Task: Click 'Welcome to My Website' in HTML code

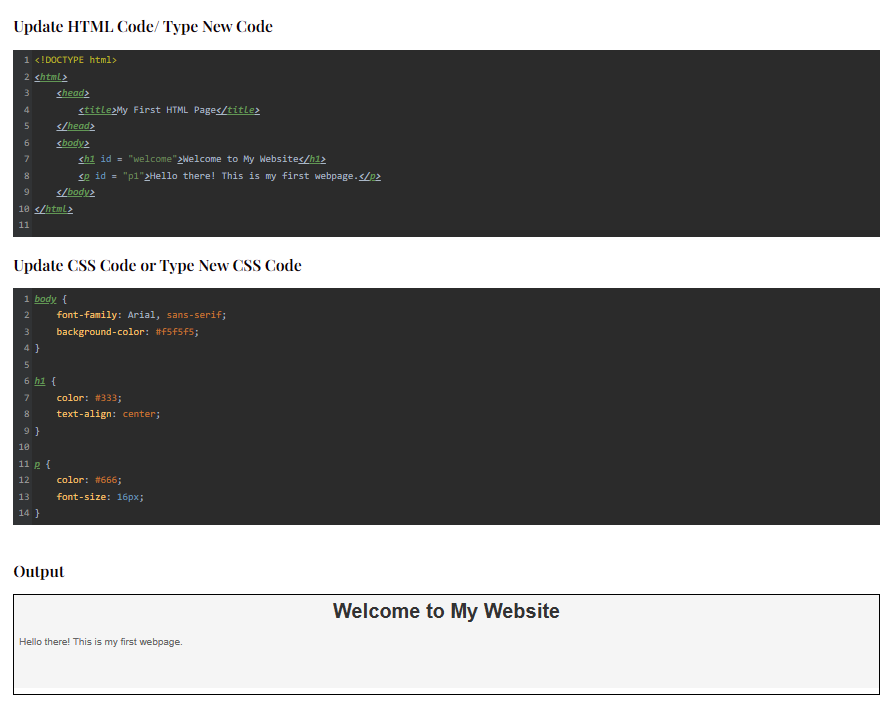Action: click(x=241, y=159)
